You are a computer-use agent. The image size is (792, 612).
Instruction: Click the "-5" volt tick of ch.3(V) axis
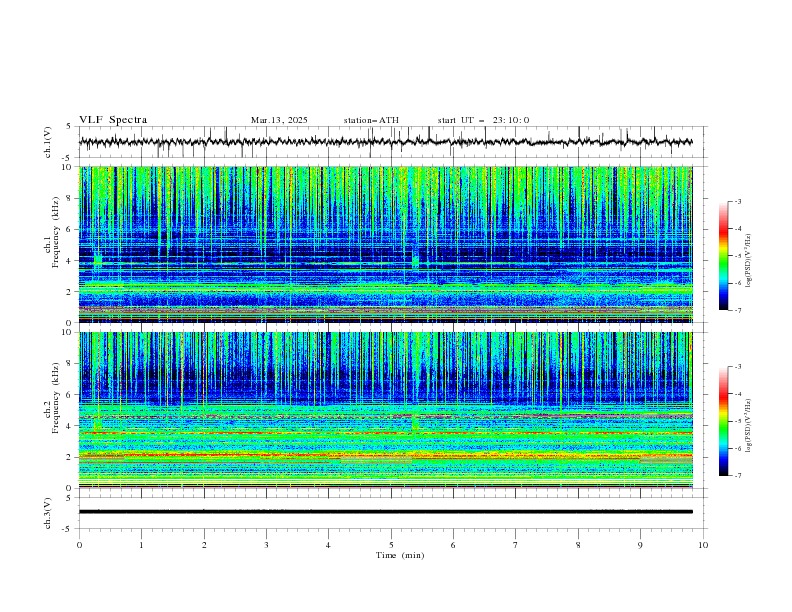68,529
